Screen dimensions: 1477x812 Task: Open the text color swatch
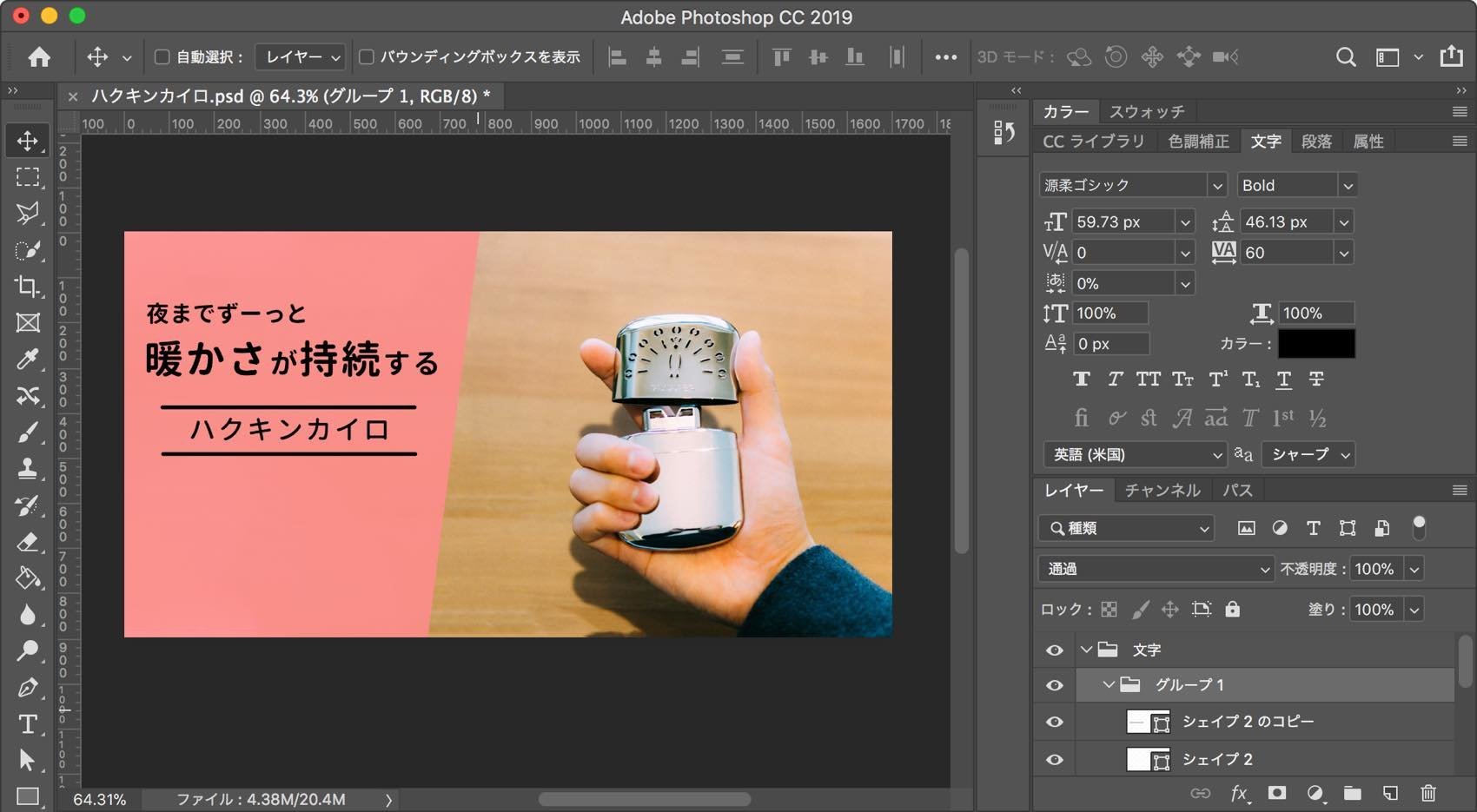click(x=1316, y=344)
